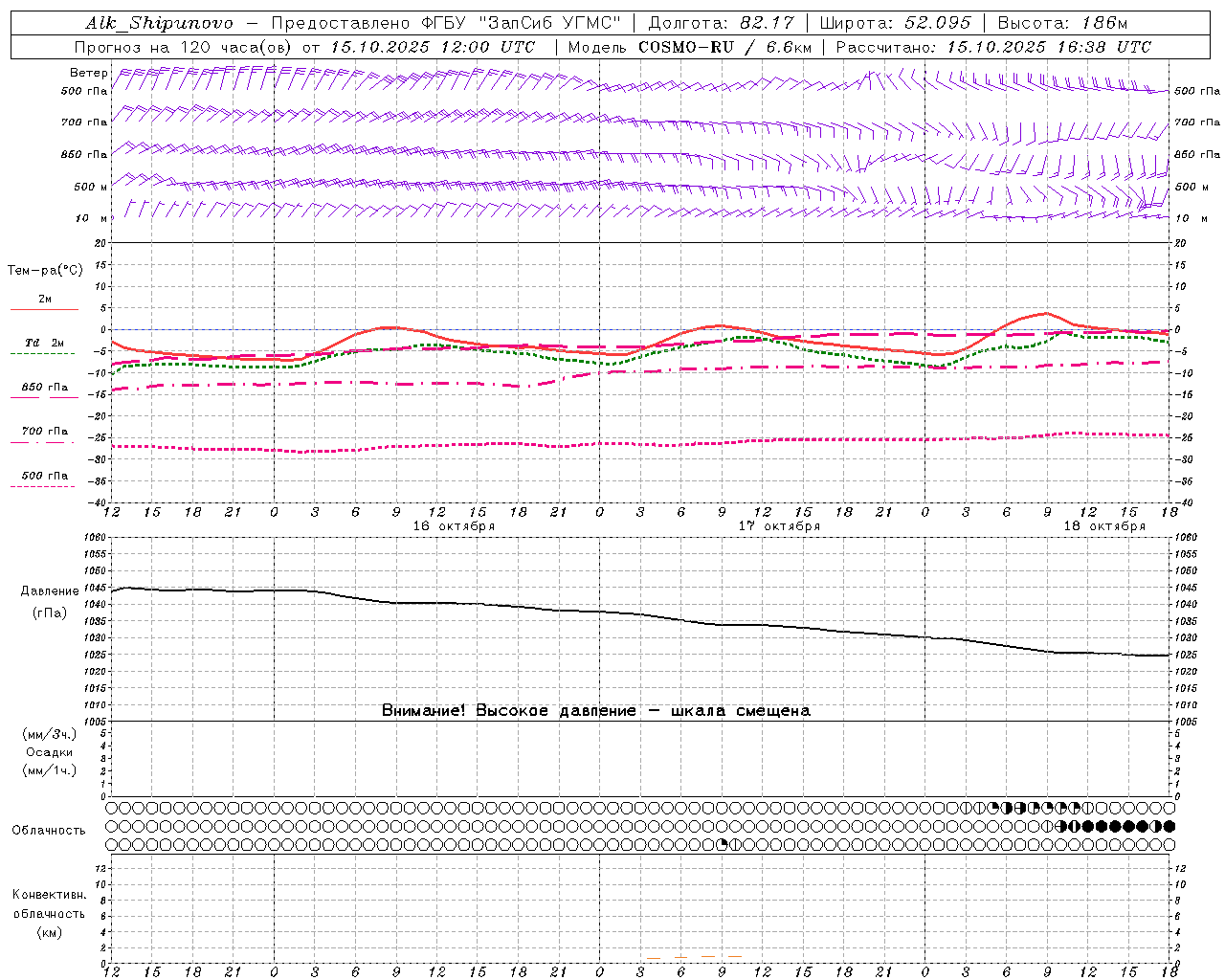1225x980 pixels.
Task: Click the Ветер panel label
Action: 88,73
